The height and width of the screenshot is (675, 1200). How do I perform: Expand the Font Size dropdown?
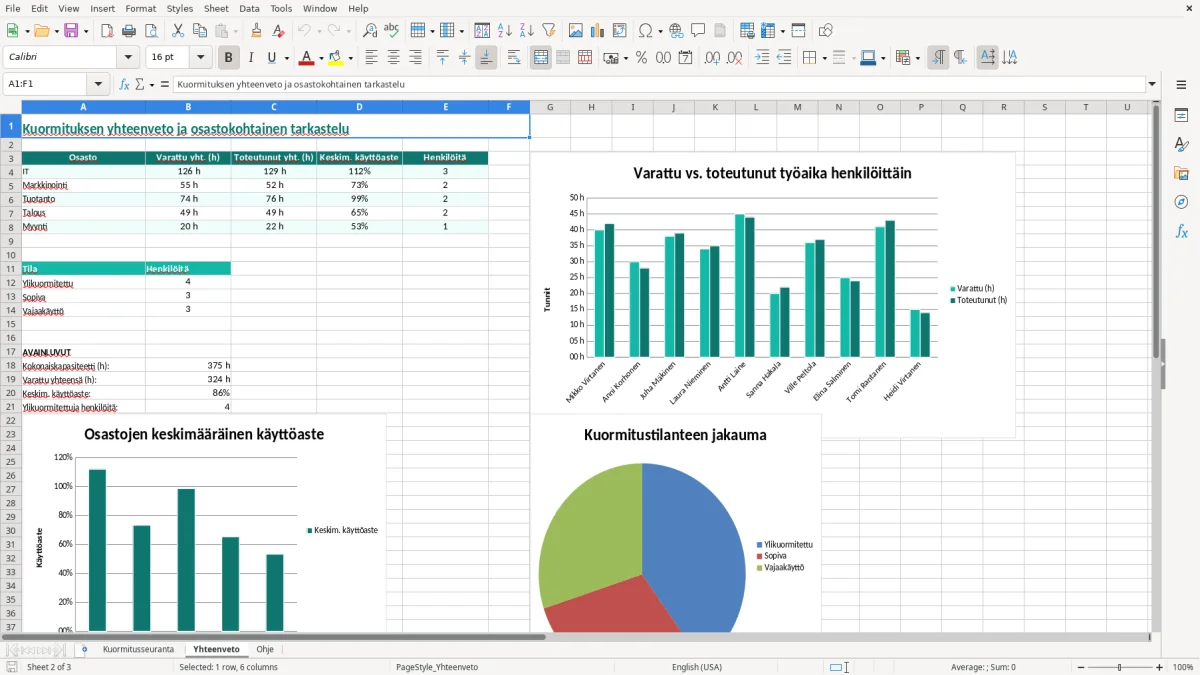201,58
